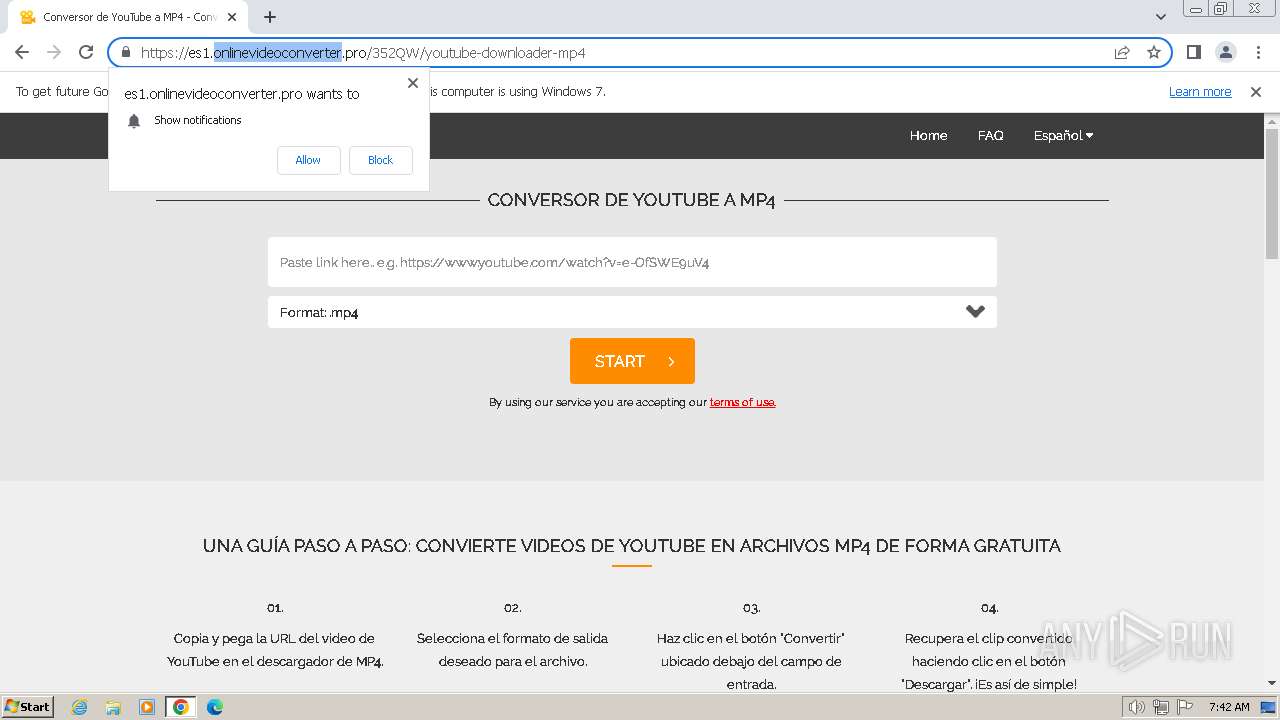Bookmark this page with the star icon
1280x720 pixels.
click(1154, 52)
